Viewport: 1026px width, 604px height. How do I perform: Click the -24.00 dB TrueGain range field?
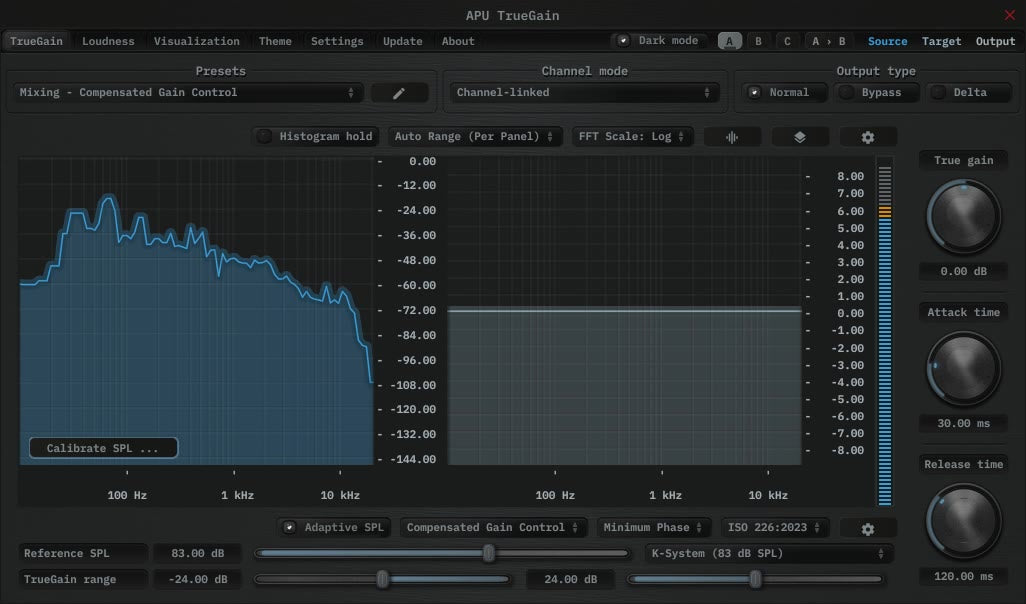[198, 579]
